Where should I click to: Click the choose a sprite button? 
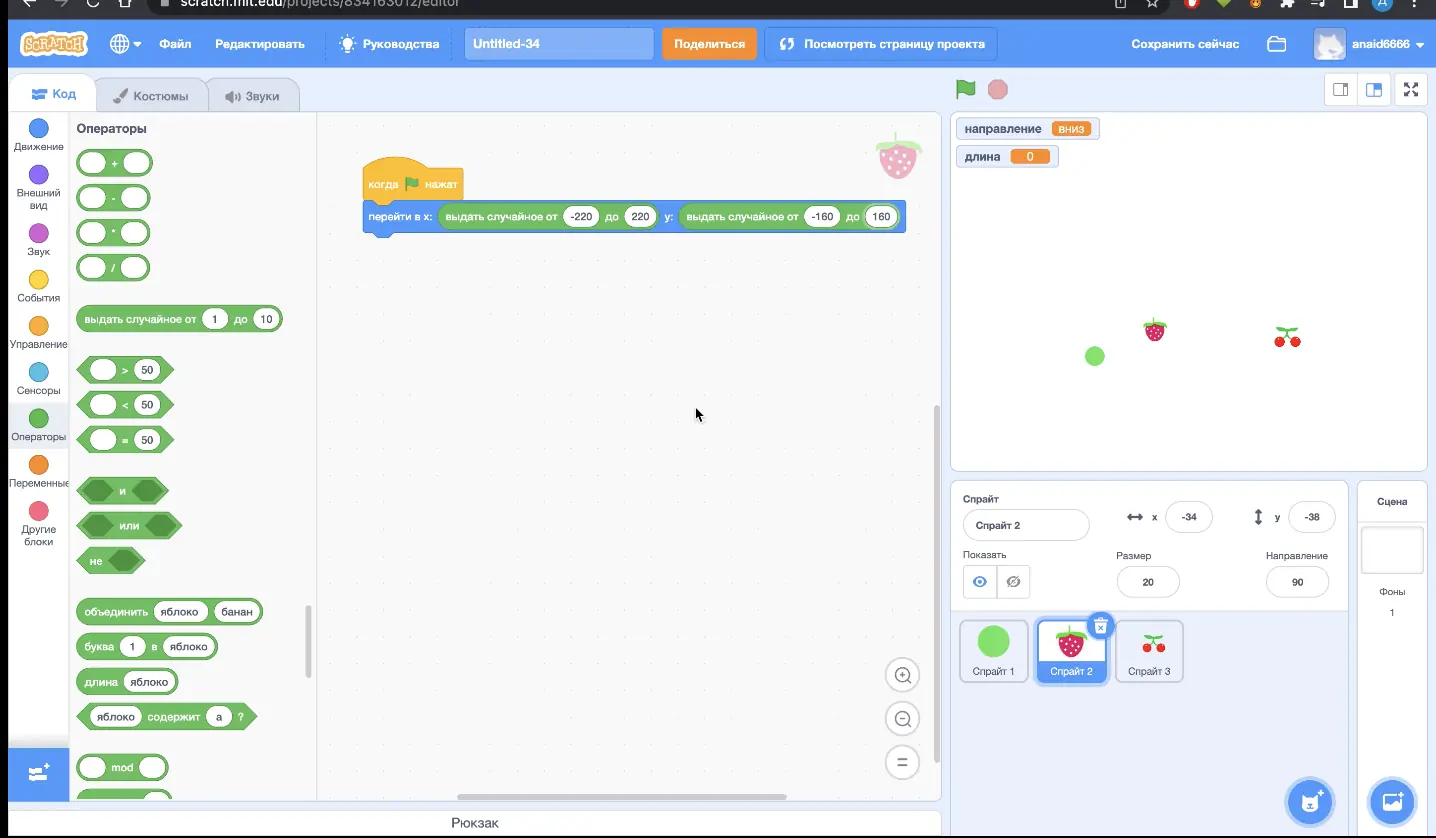click(1310, 801)
